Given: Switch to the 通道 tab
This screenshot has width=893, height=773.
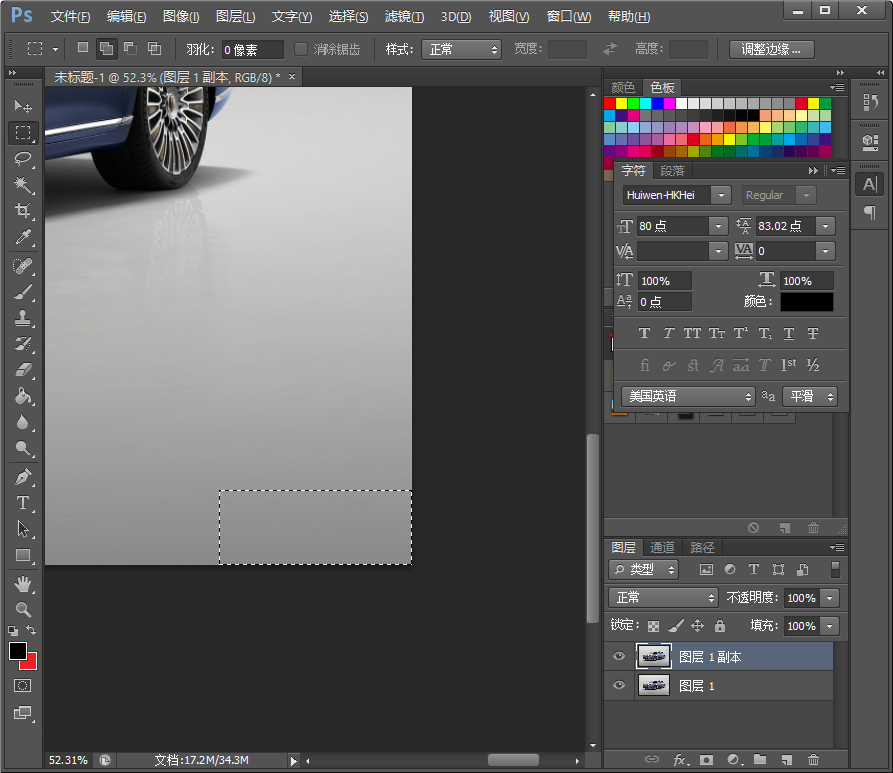Looking at the screenshot, I should [x=662, y=547].
